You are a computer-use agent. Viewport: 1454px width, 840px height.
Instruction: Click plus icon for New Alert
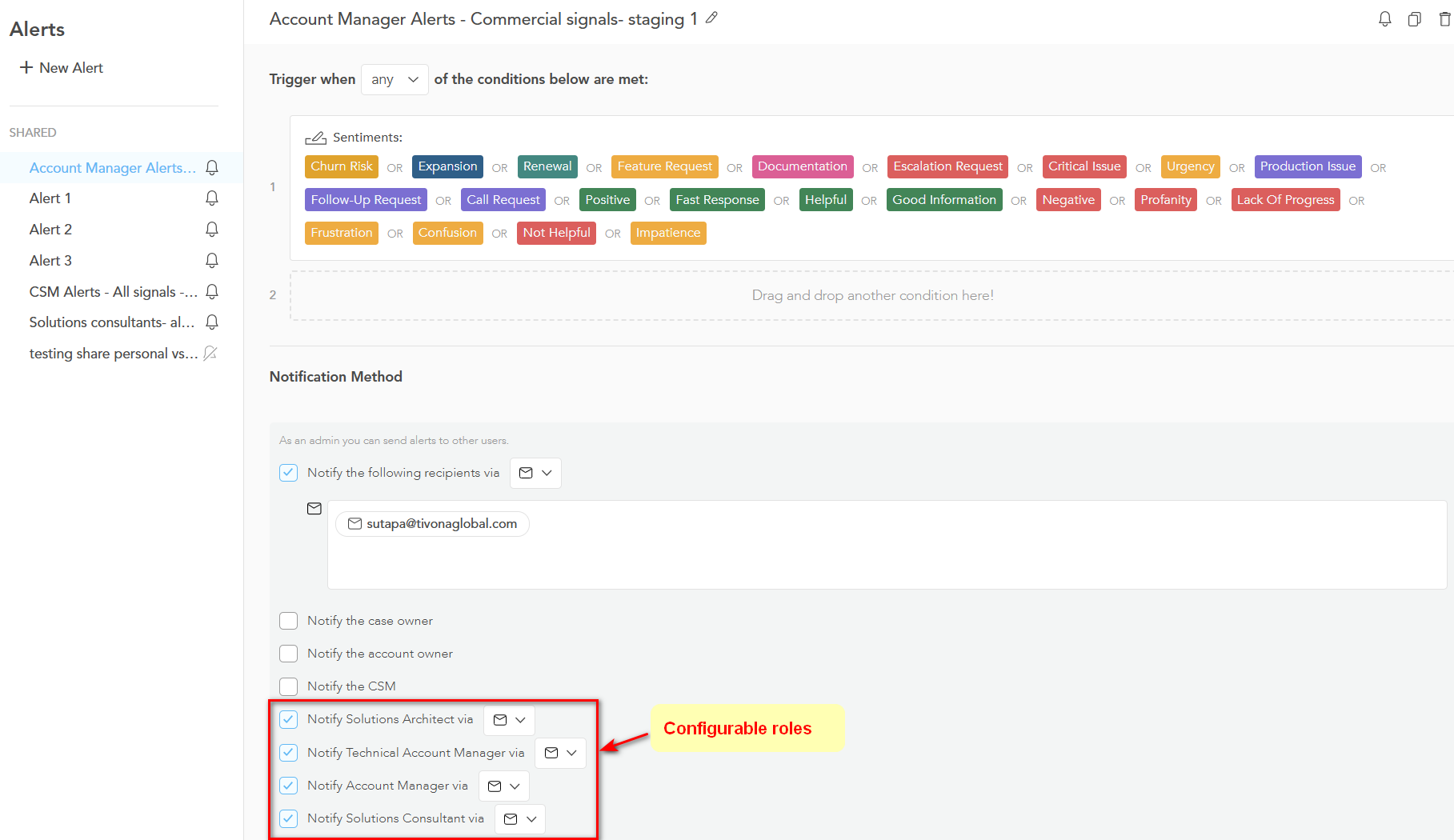tap(26, 68)
